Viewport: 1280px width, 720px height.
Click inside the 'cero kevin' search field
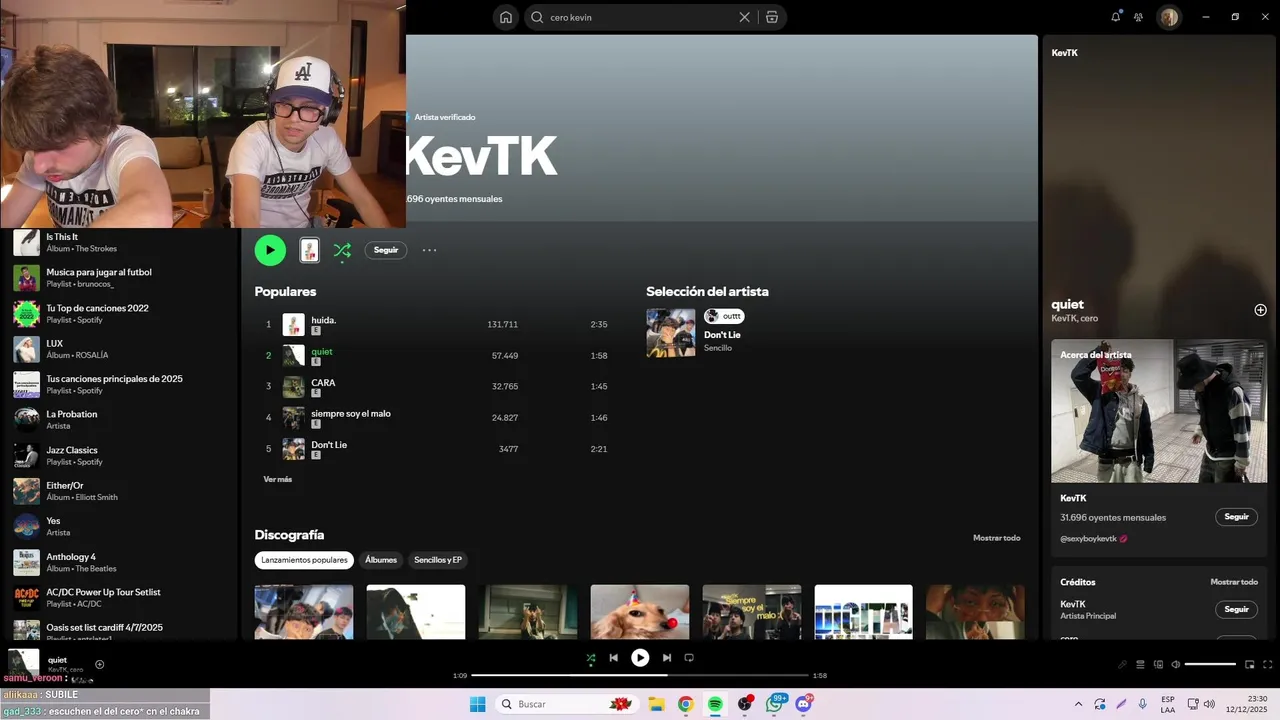(640, 17)
